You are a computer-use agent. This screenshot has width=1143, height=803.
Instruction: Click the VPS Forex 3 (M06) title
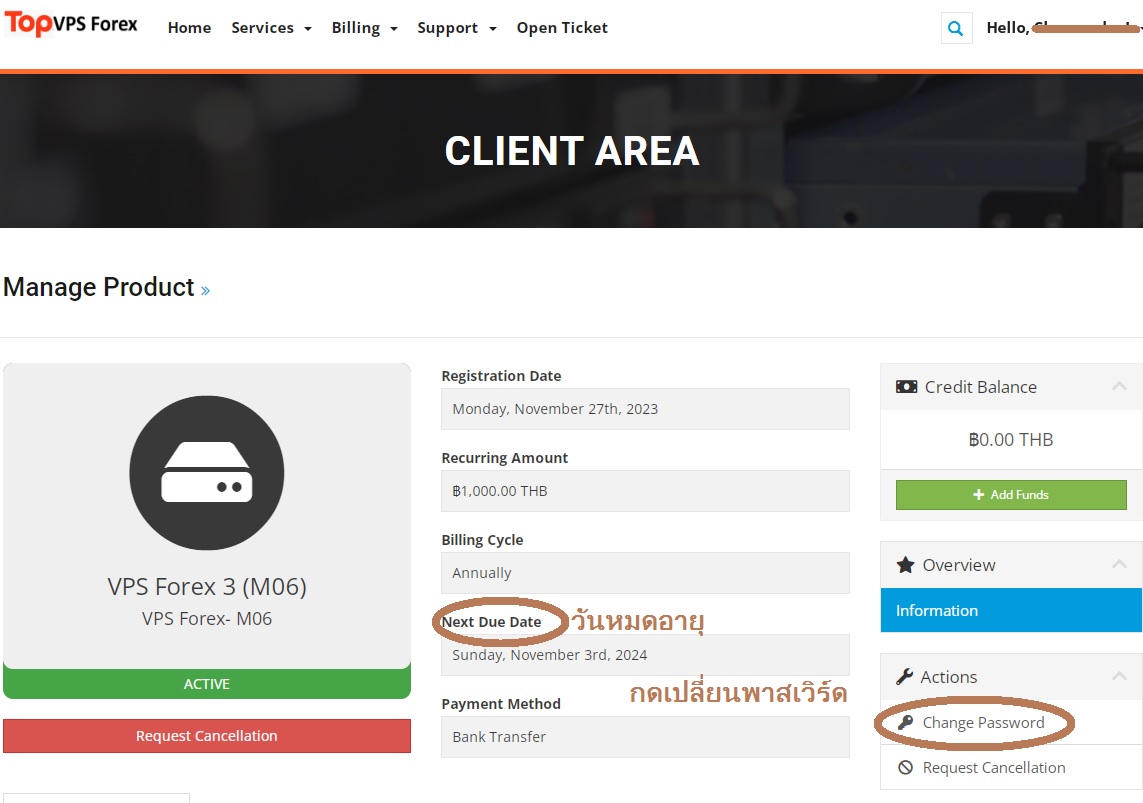(207, 587)
